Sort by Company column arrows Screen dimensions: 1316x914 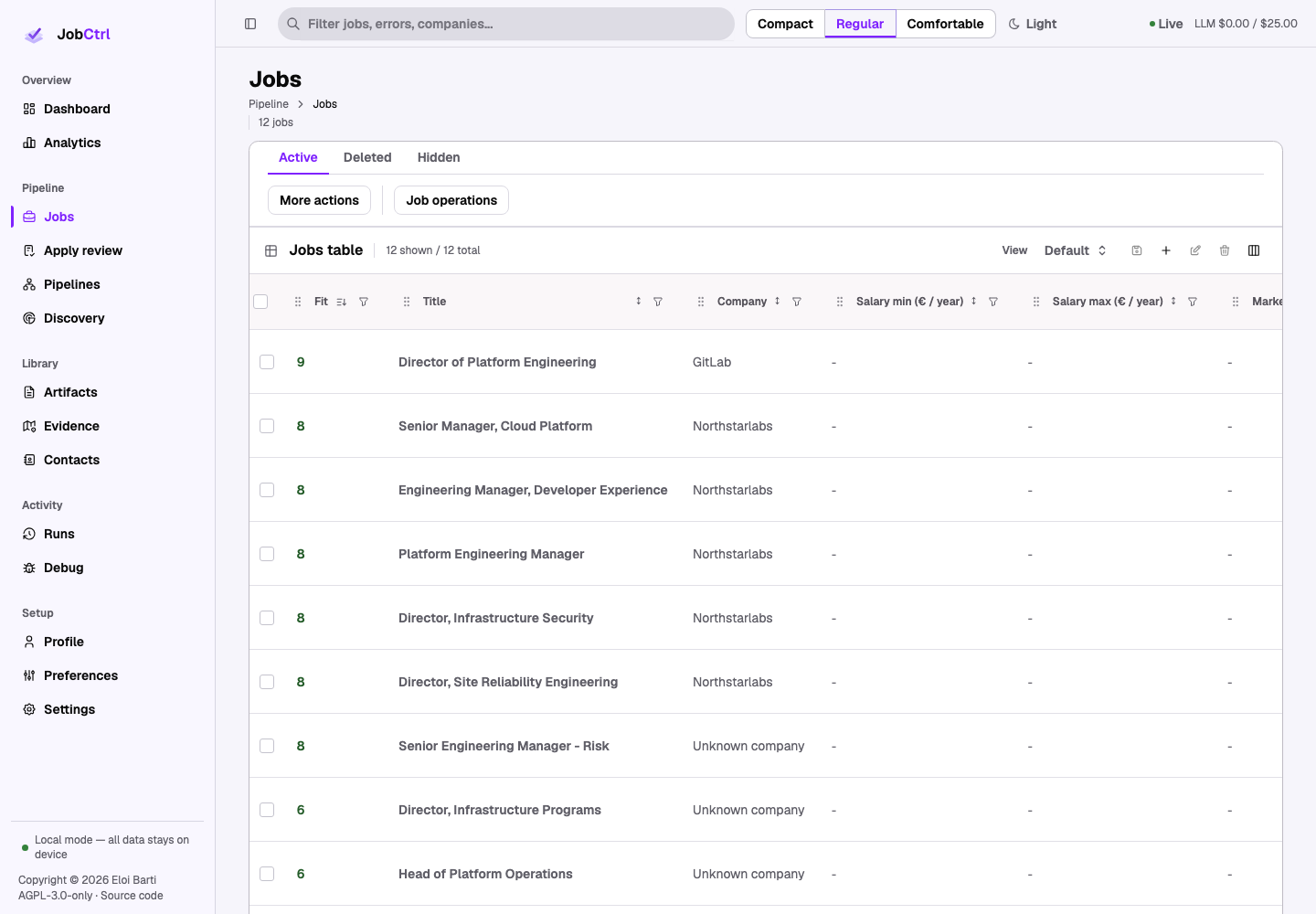pyautogui.click(x=778, y=302)
